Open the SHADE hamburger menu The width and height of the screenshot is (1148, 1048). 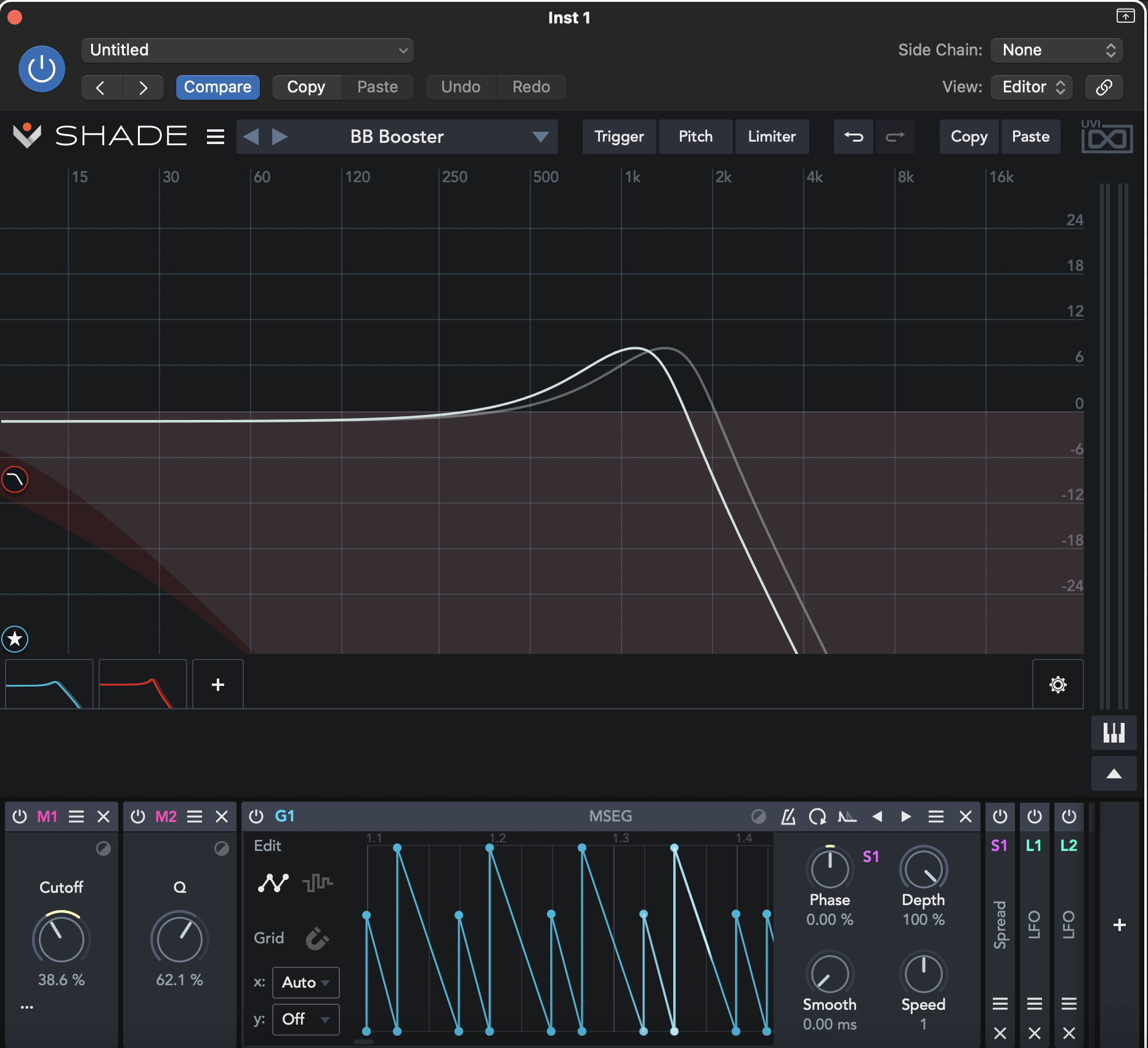(215, 137)
